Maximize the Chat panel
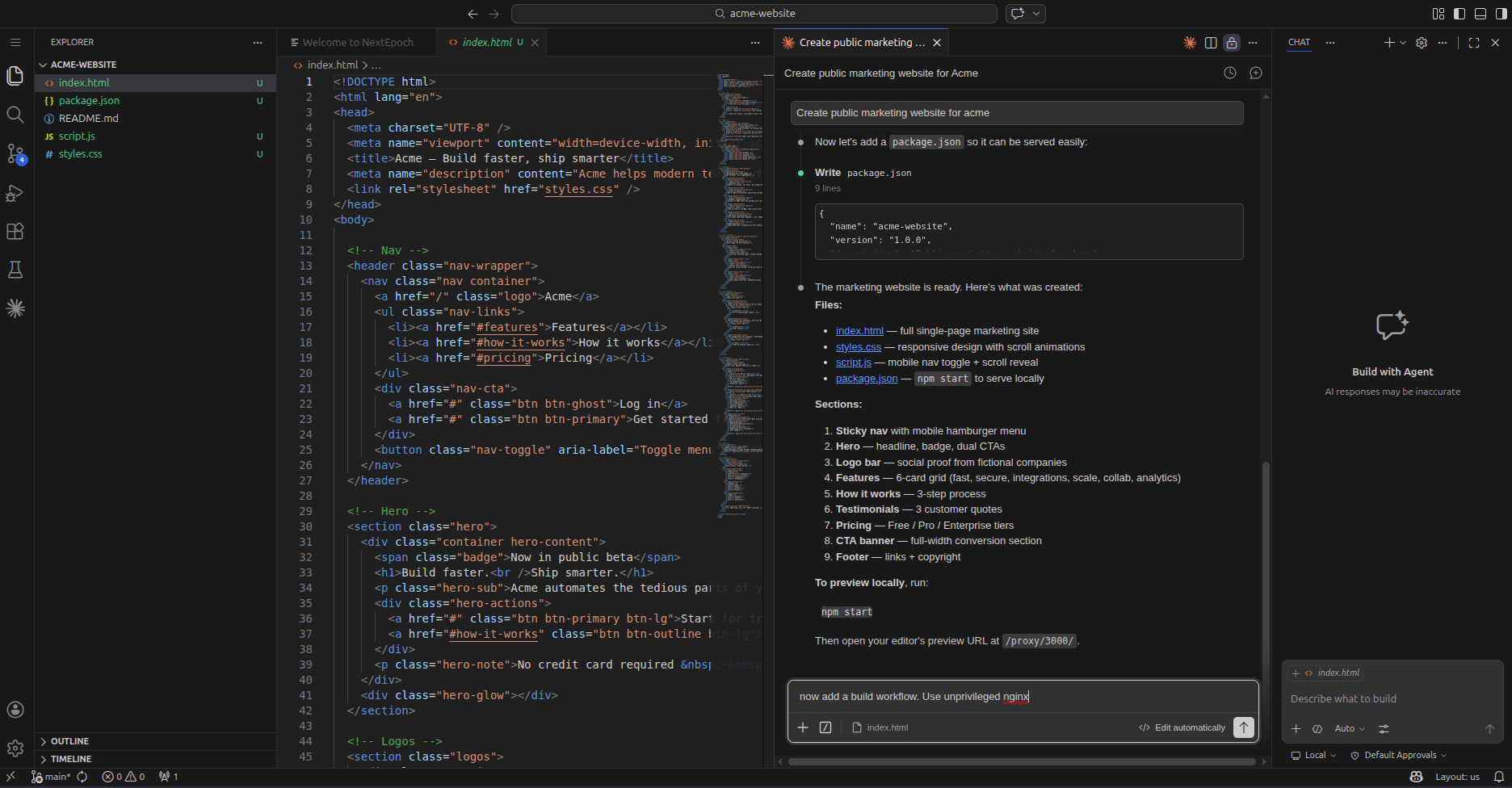Image resolution: width=1512 pixels, height=788 pixels. coord(1474,43)
